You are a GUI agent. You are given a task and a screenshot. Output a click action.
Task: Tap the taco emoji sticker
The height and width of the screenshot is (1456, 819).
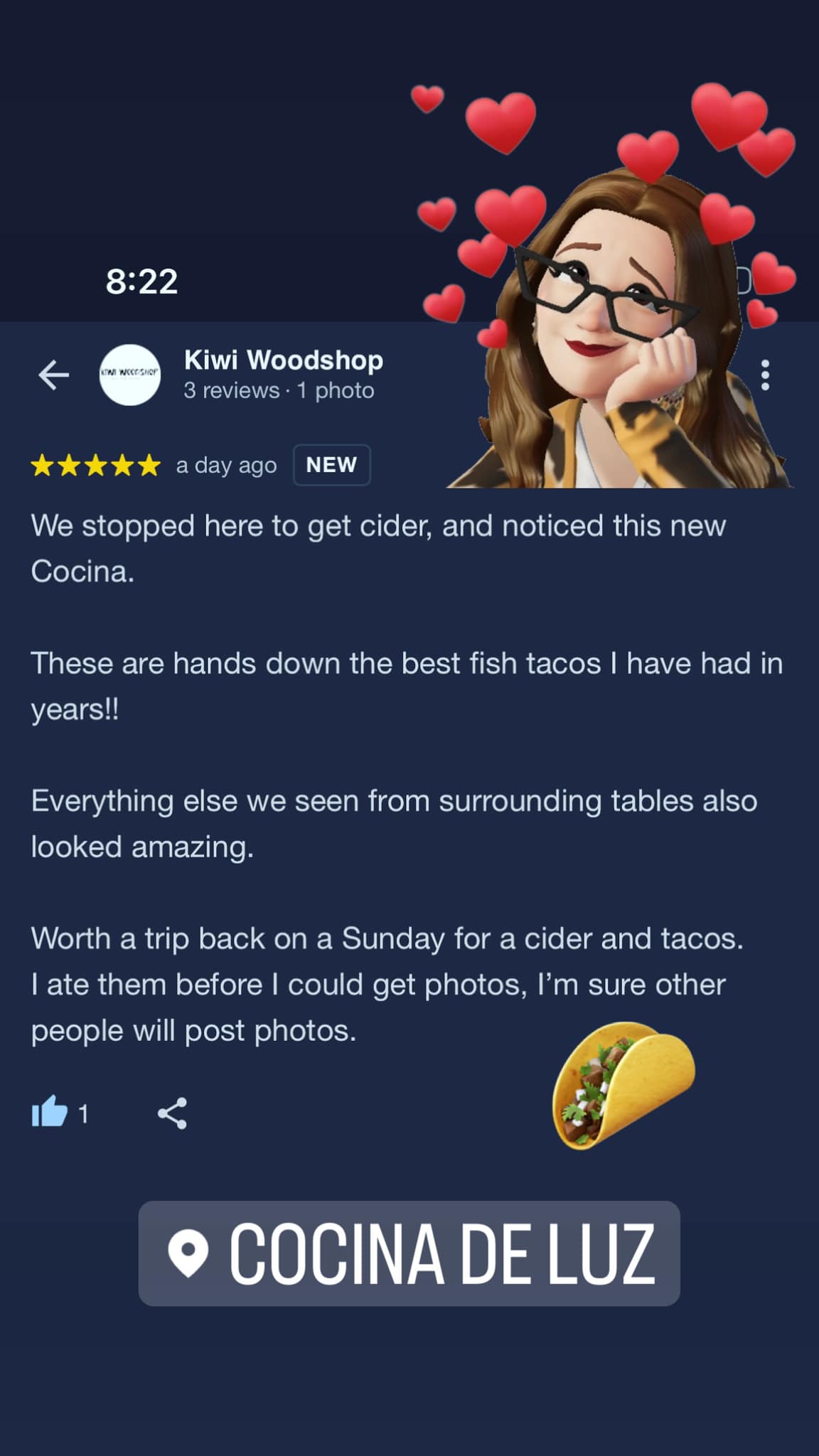[x=623, y=1085]
